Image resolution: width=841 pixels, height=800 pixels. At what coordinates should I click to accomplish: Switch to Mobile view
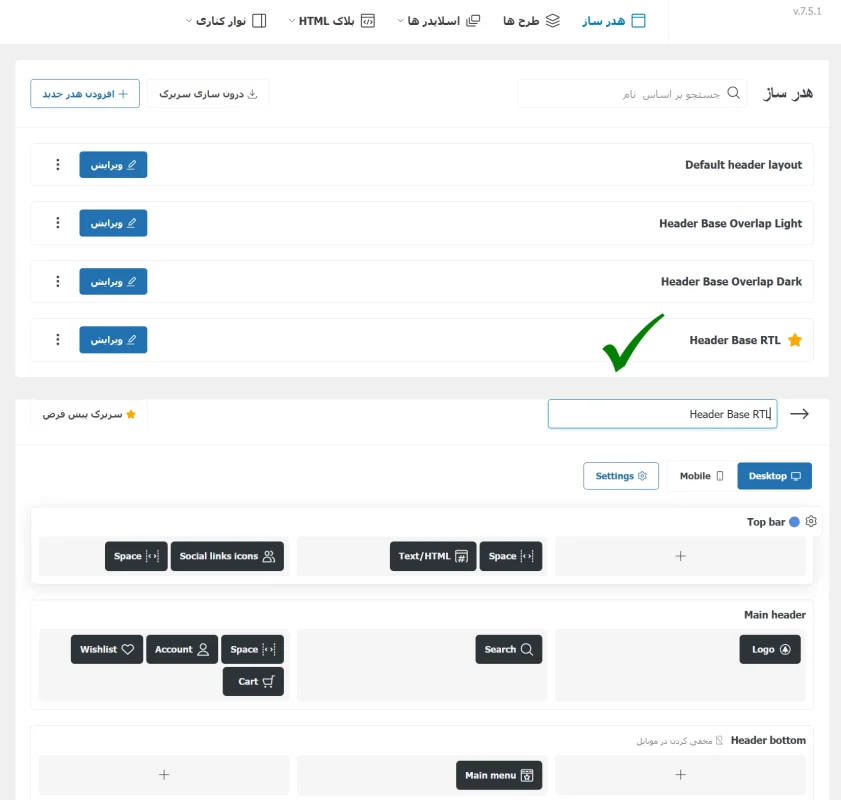click(701, 476)
